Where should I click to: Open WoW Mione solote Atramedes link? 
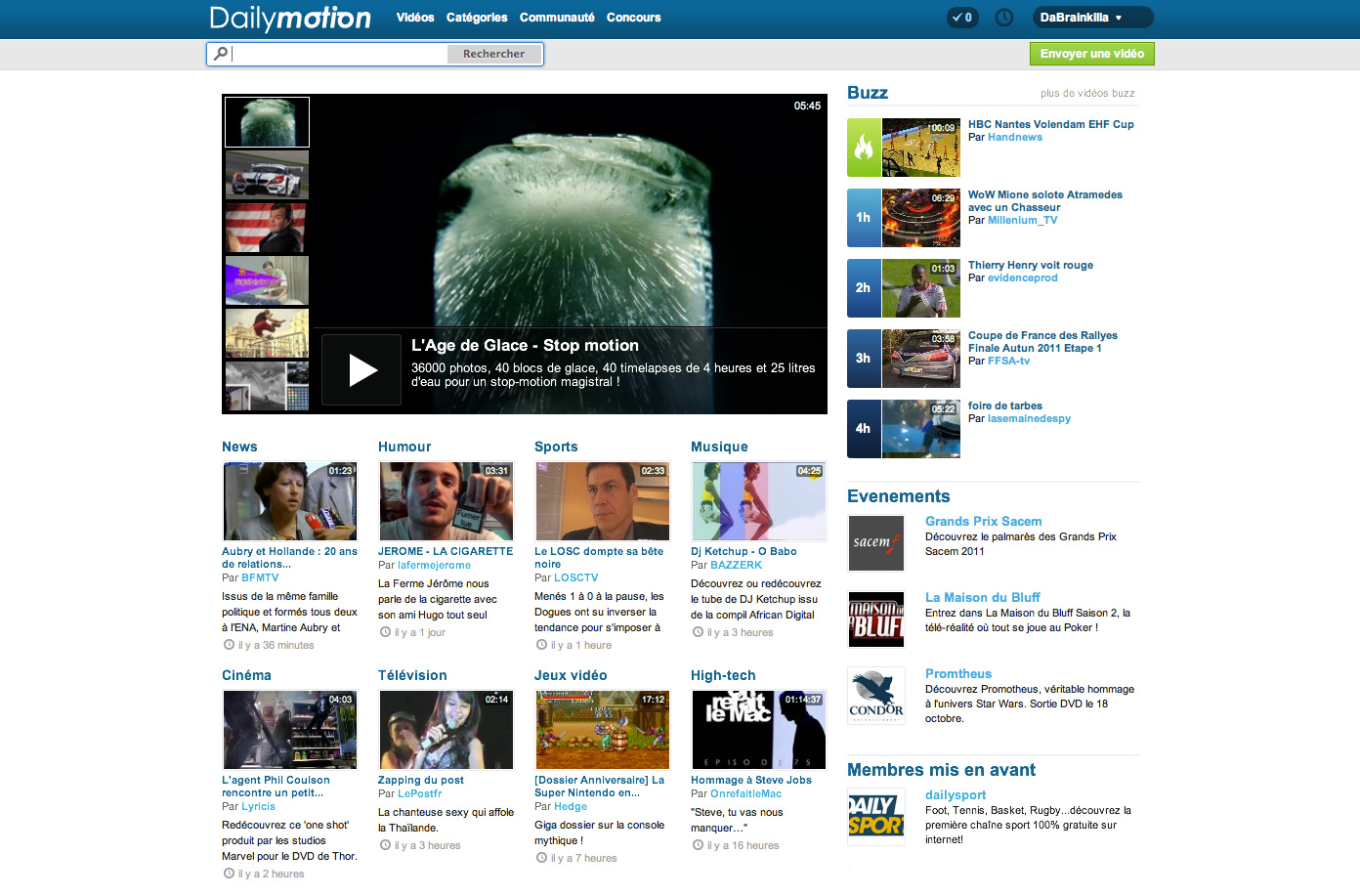(x=1045, y=201)
